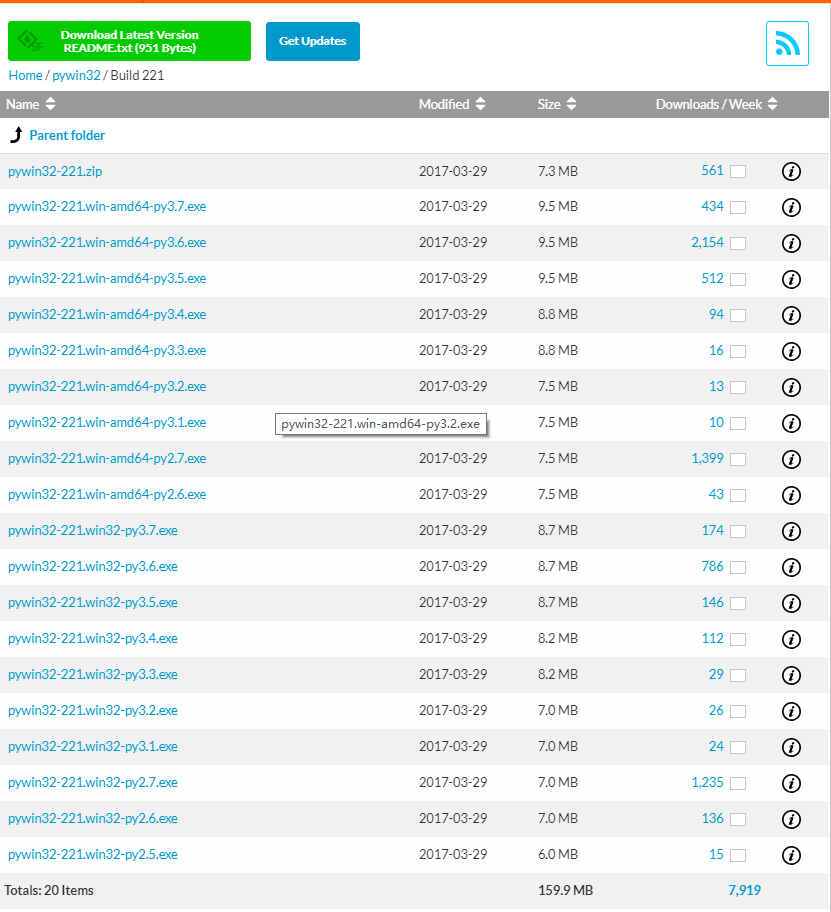Download pywin32-221.win-amd64-py3.6.exe
The image size is (831, 912).
[107, 243]
